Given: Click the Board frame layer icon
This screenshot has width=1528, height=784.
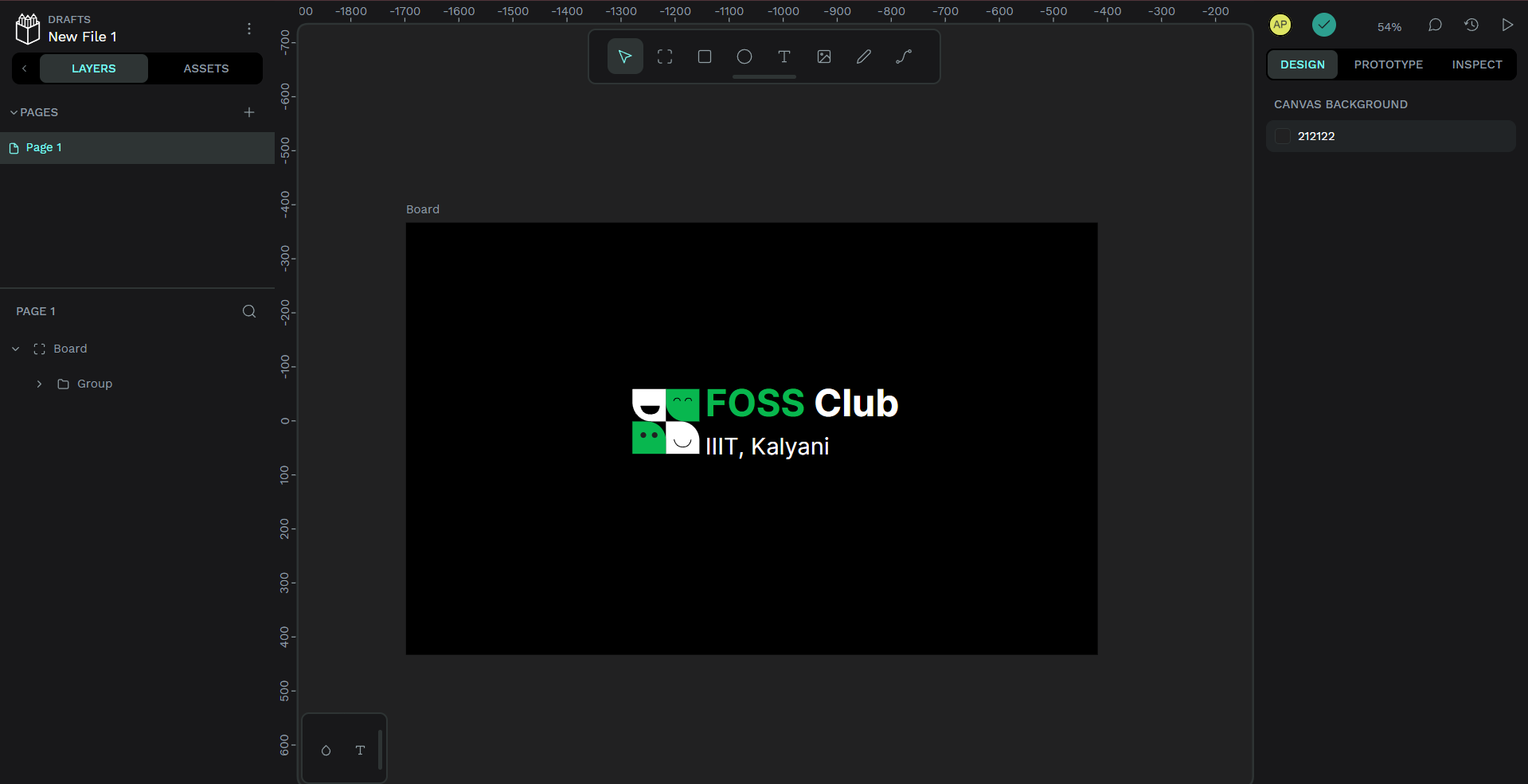Looking at the screenshot, I should pyautogui.click(x=39, y=349).
